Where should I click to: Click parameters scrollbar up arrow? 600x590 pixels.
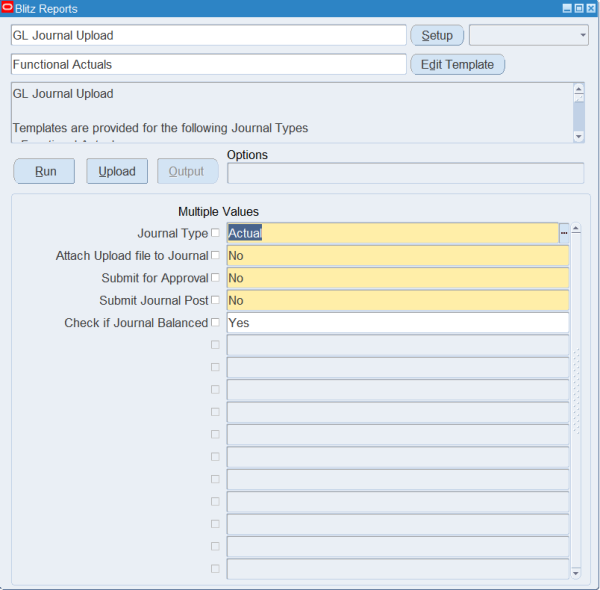576,229
